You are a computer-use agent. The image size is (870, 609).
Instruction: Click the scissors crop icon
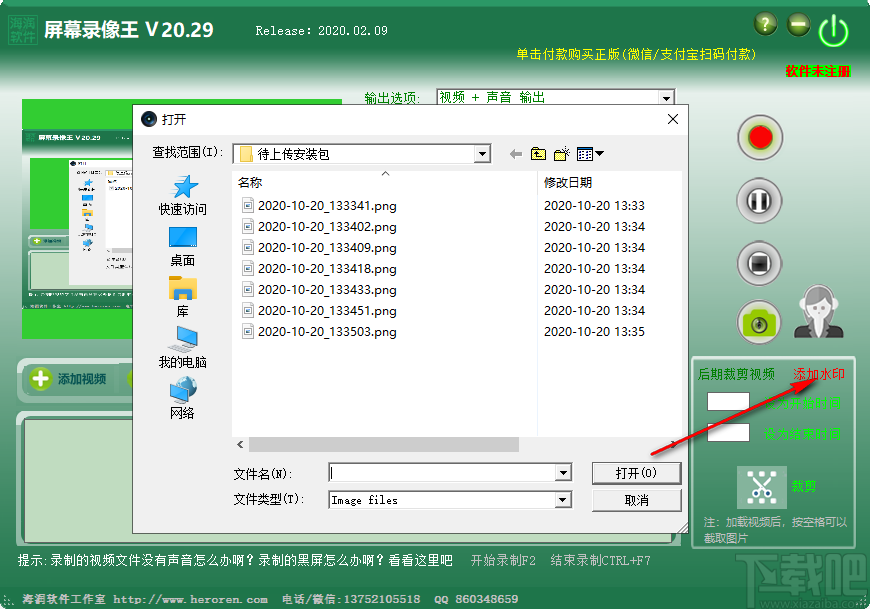(x=761, y=487)
